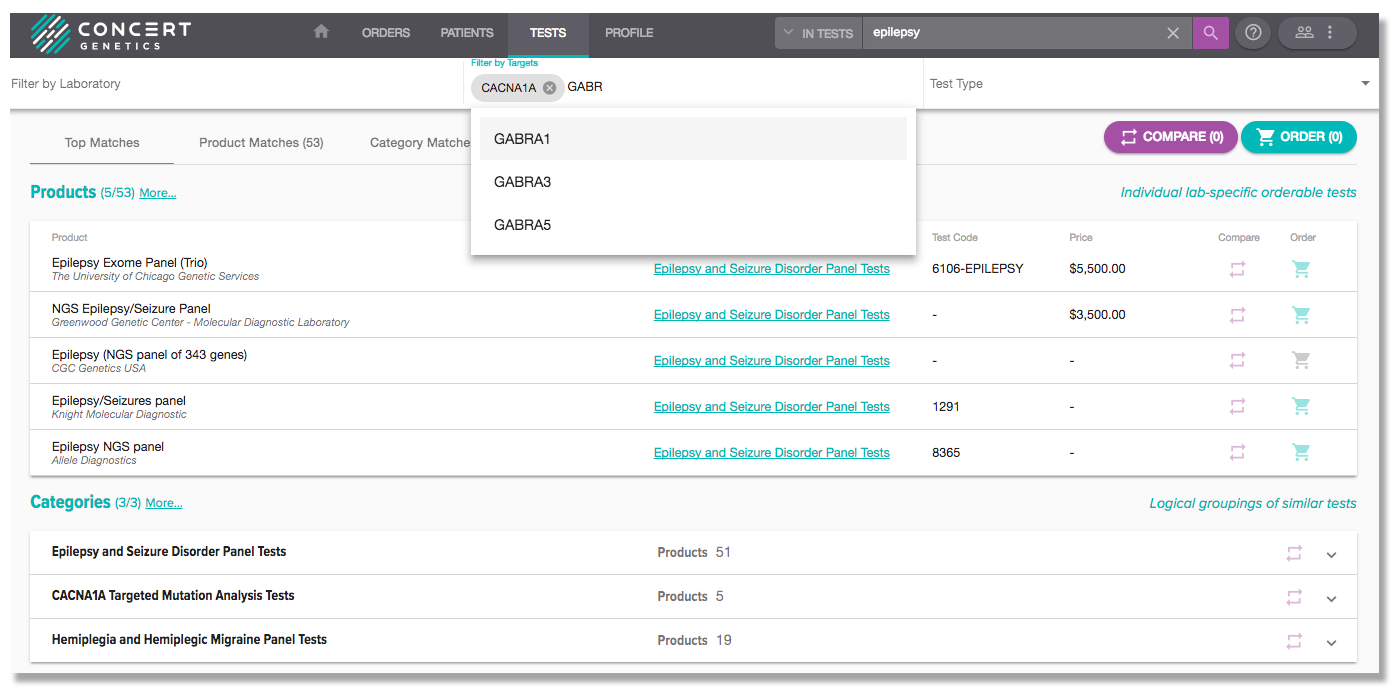The image size is (1400, 700).
Task: Click the home icon in navigation bar
Action: (321, 32)
